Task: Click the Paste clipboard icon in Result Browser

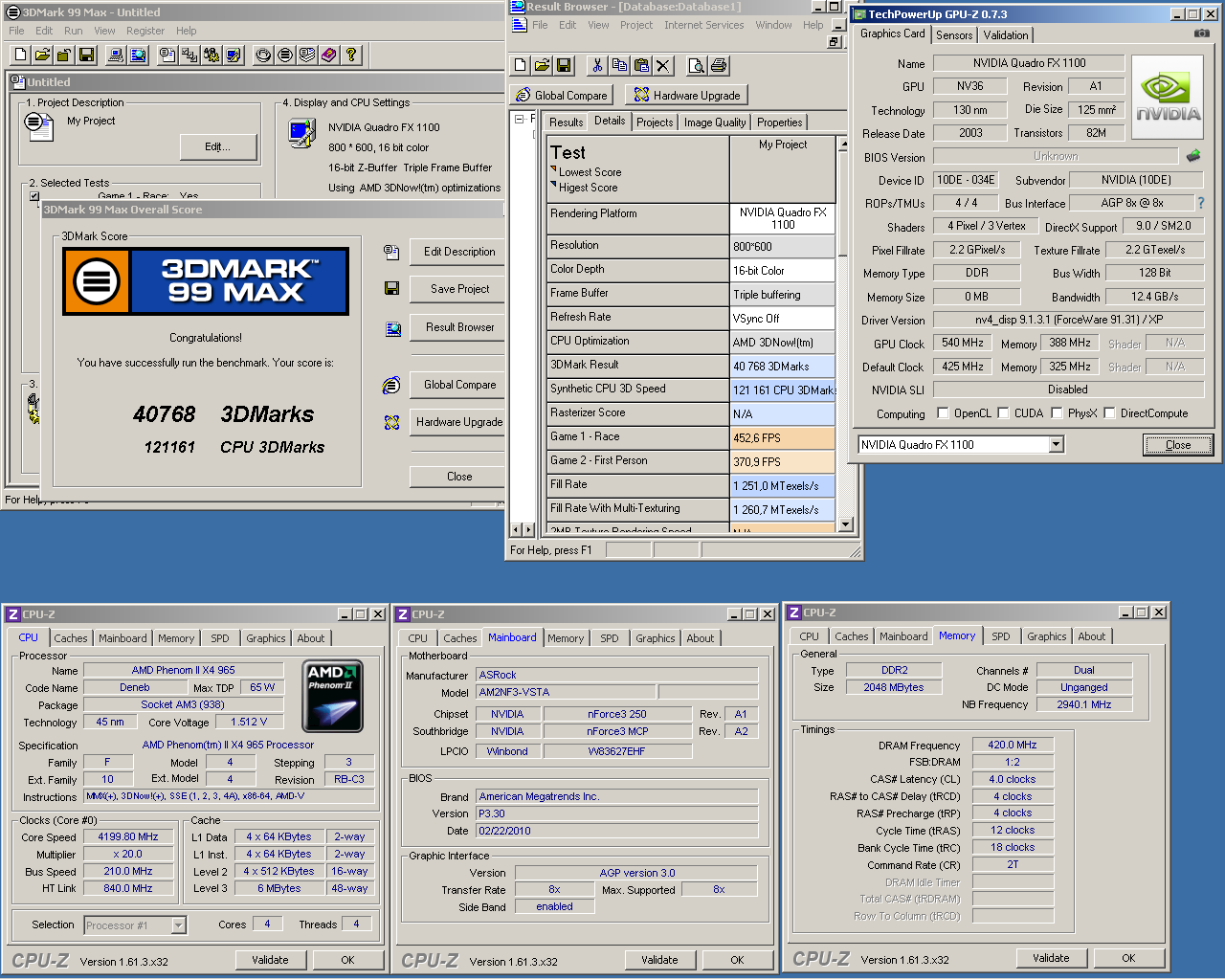Action: (x=641, y=65)
